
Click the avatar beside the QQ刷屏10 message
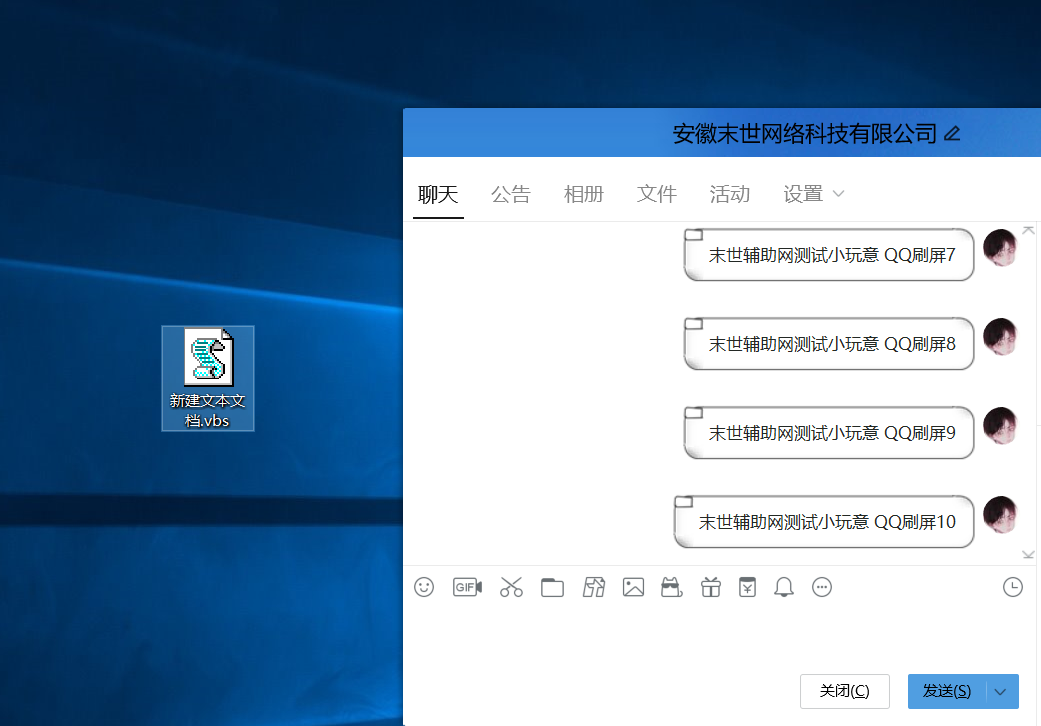[1001, 514]
